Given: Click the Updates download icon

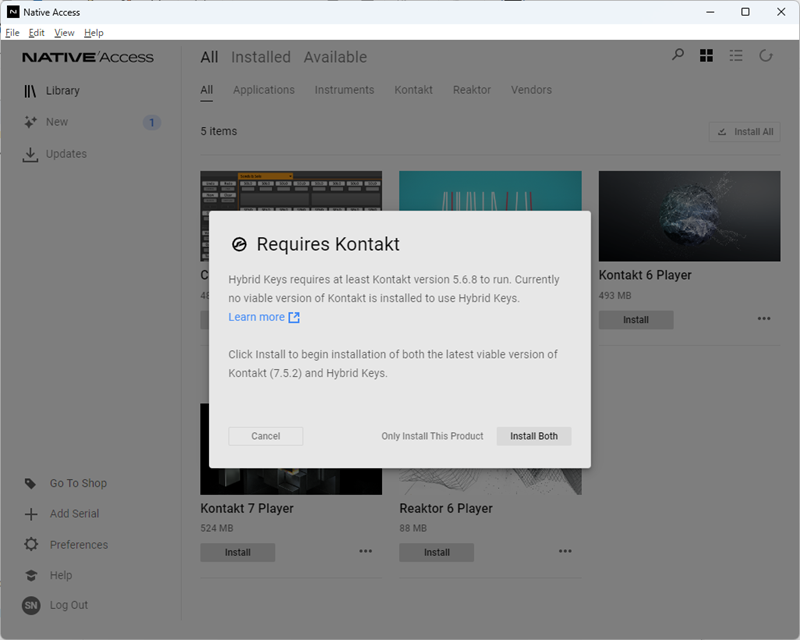Looking at the screenshot, I should tap(30, 155).
